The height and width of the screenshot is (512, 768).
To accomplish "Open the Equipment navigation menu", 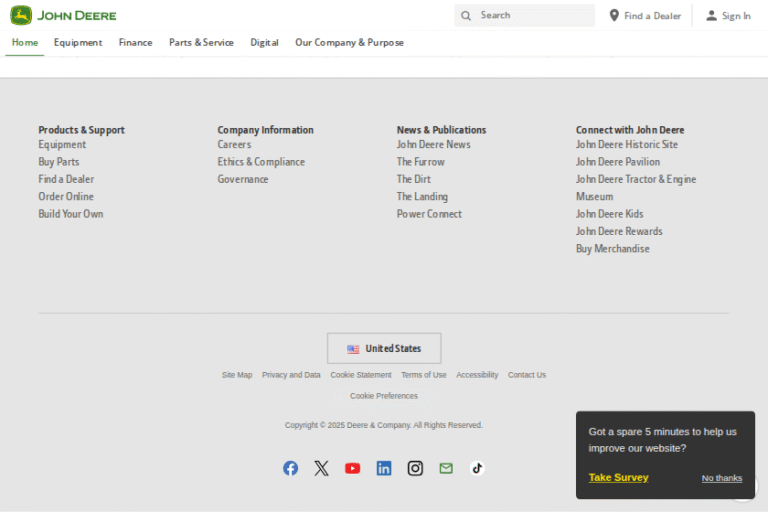I will point(78,43).
